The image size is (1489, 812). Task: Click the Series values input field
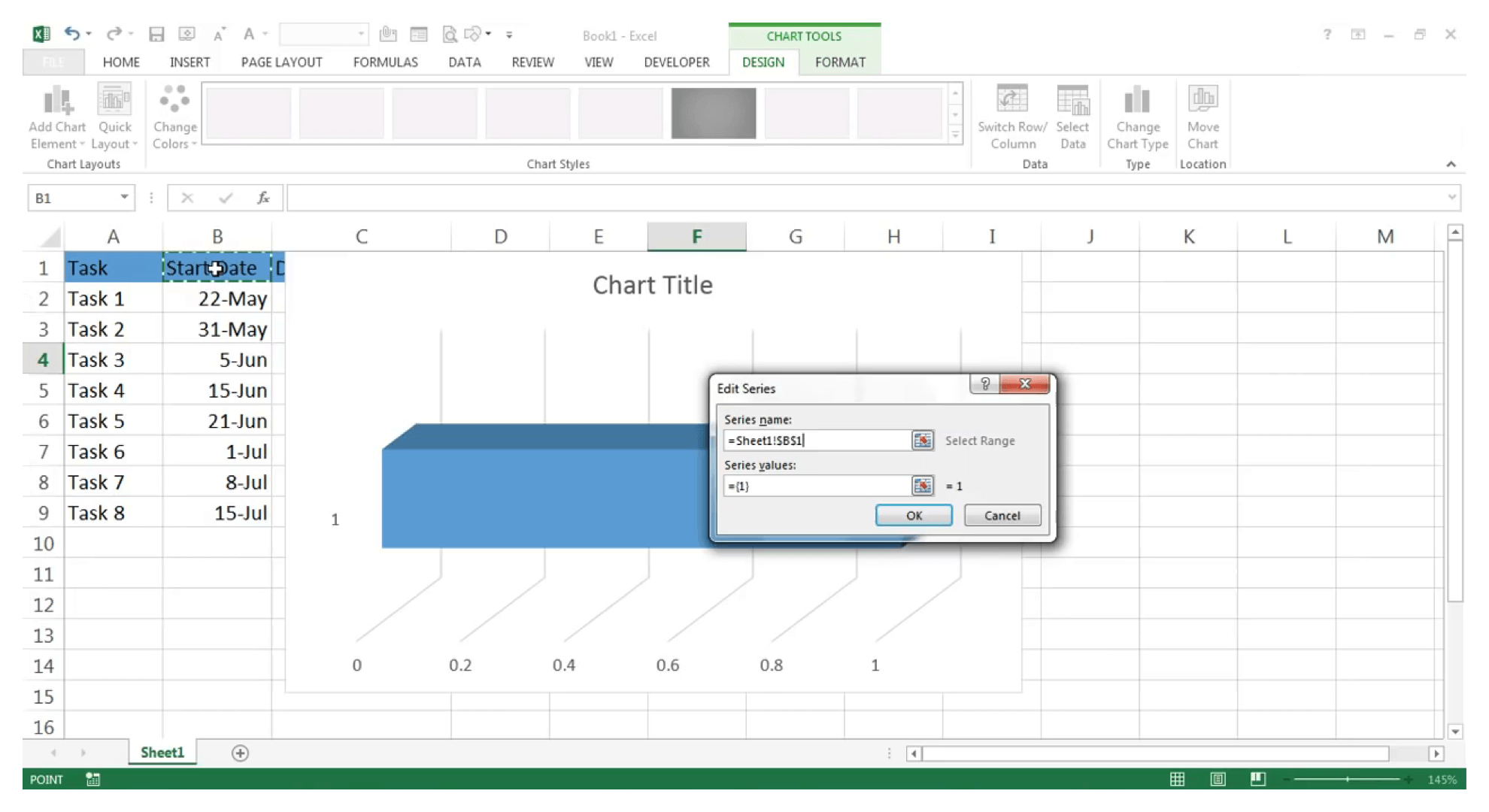(x=814, y=485)
